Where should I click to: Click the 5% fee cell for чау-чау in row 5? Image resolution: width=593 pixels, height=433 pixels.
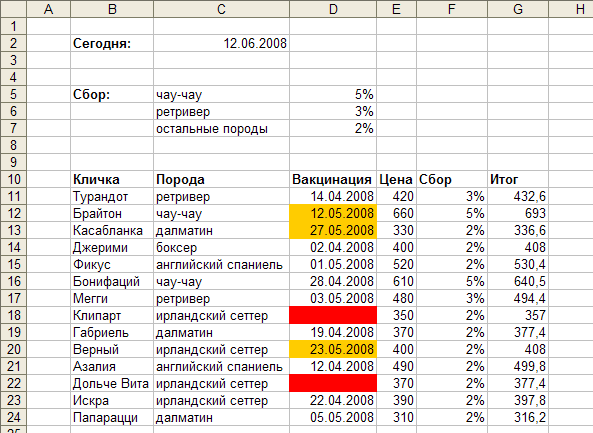tap(333, 95)
